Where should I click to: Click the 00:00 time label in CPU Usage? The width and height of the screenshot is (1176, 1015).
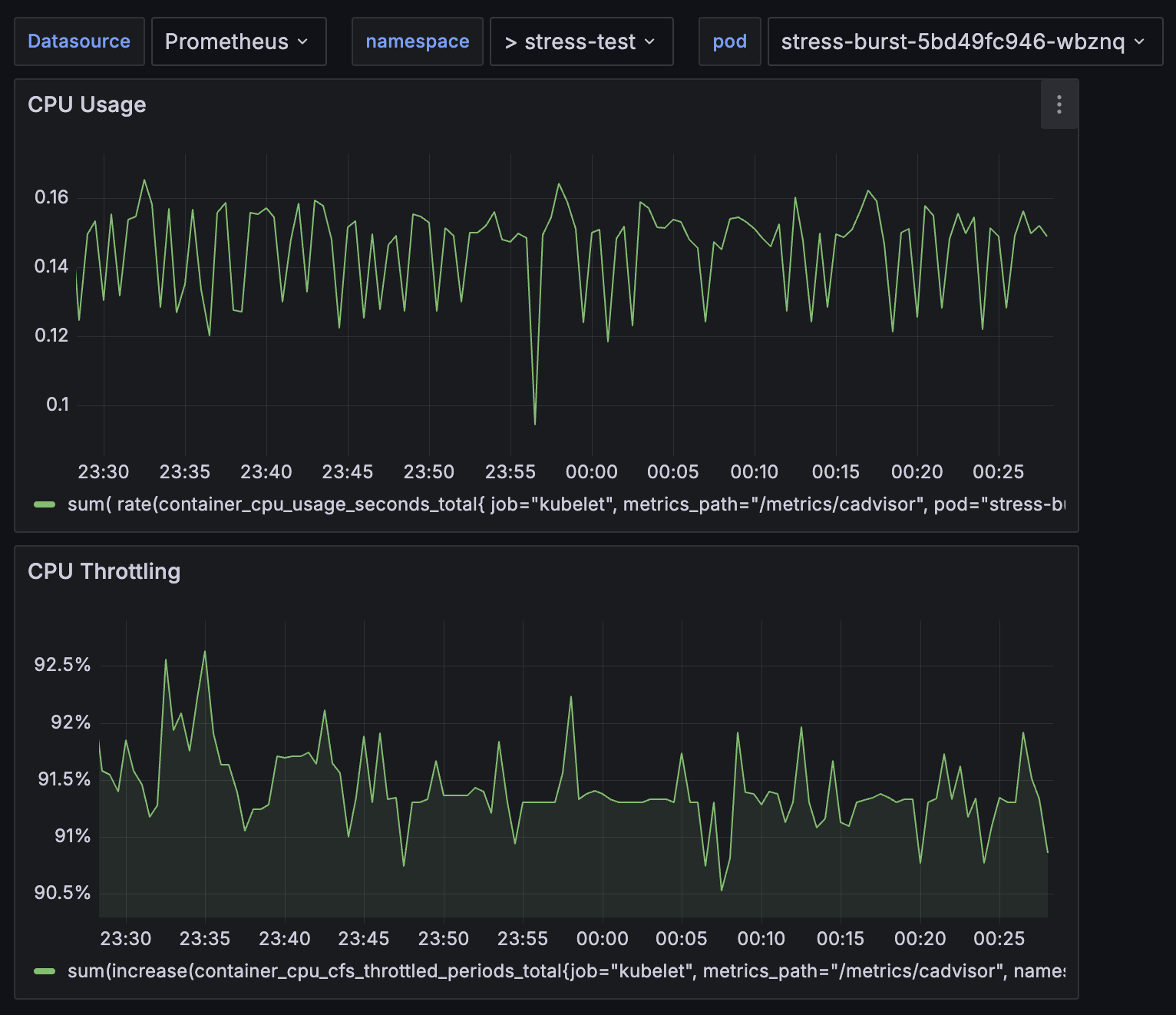pyautogui.click(x=592, y=472)
